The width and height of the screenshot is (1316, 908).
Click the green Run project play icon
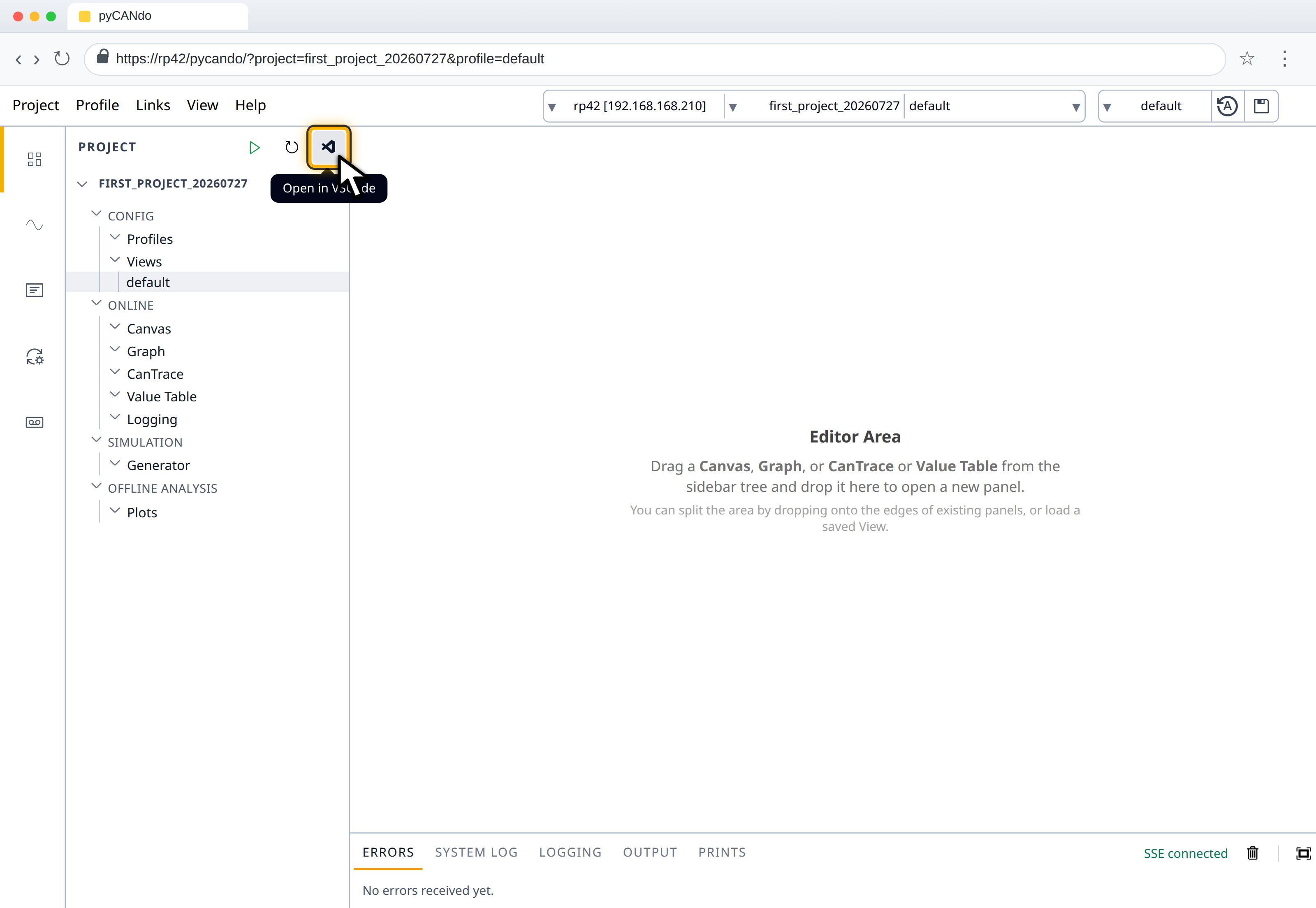coord(254,147)
